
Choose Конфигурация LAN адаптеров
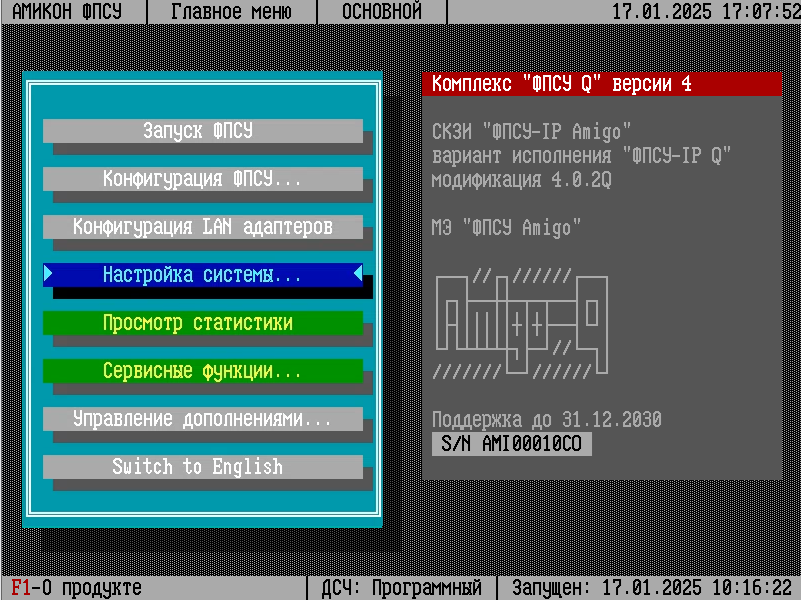202,227
